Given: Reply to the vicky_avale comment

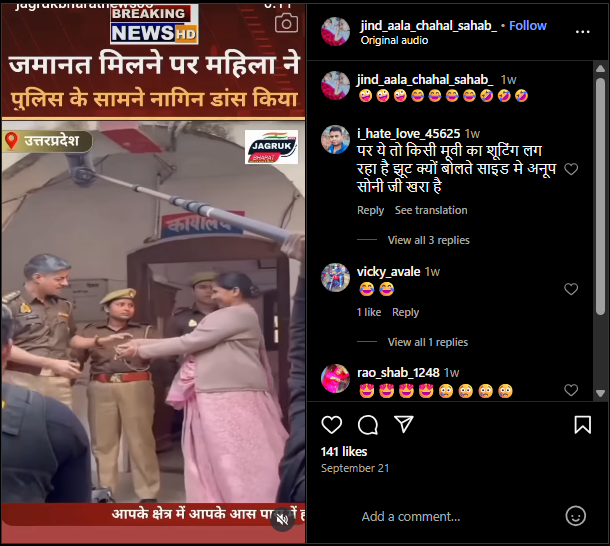Looking at the screenshot, I should pyautogui.click(x=405, y=312).
